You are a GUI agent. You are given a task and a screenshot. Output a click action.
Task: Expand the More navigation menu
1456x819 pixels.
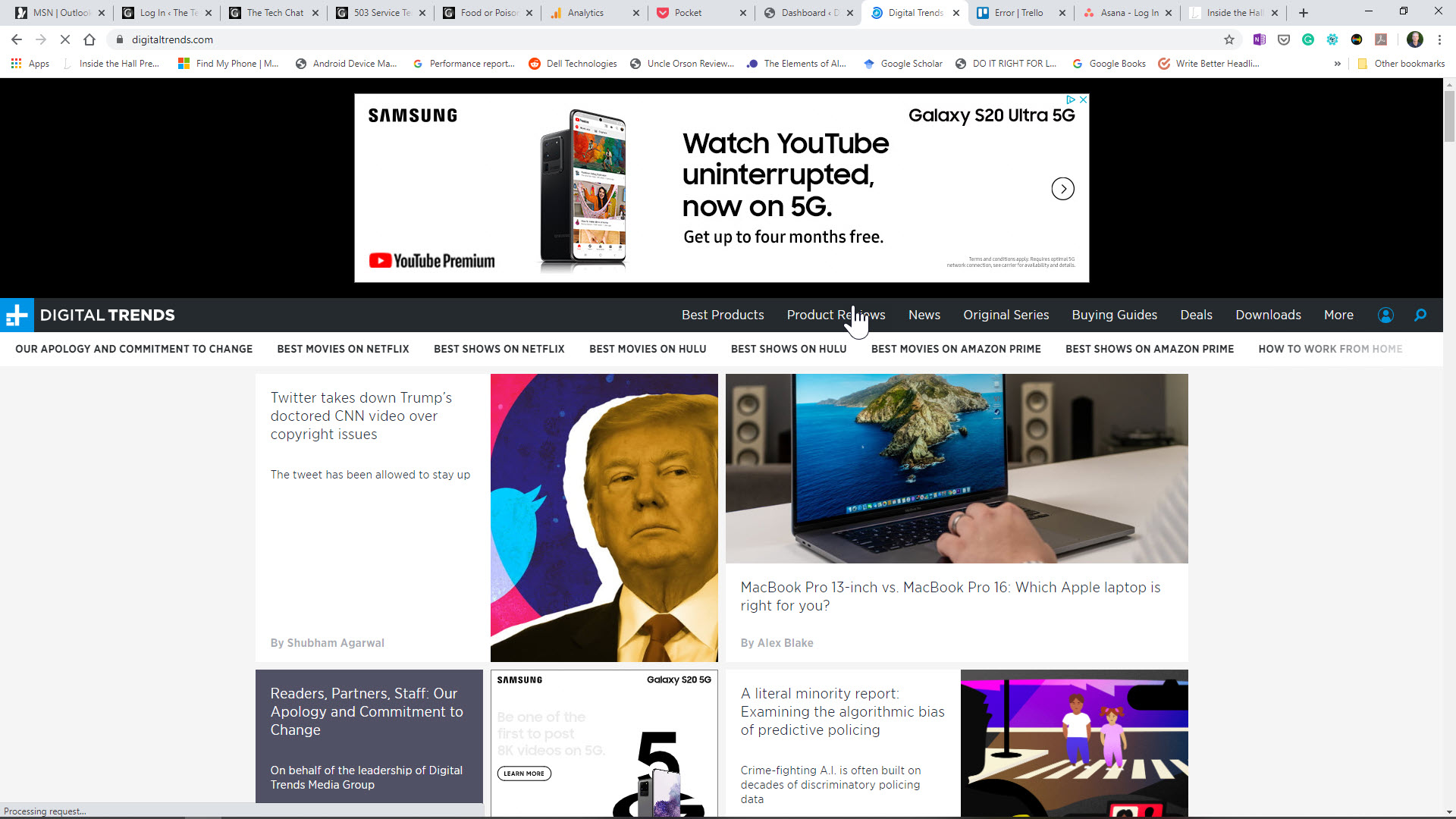point(1338,315)
